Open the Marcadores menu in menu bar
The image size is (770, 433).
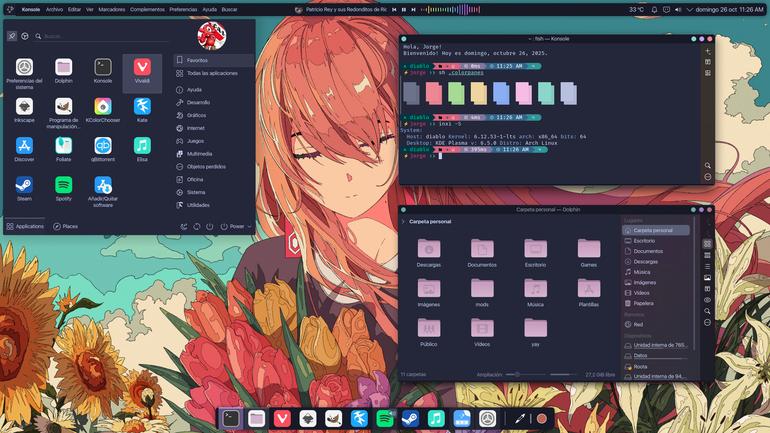(111, 9)
